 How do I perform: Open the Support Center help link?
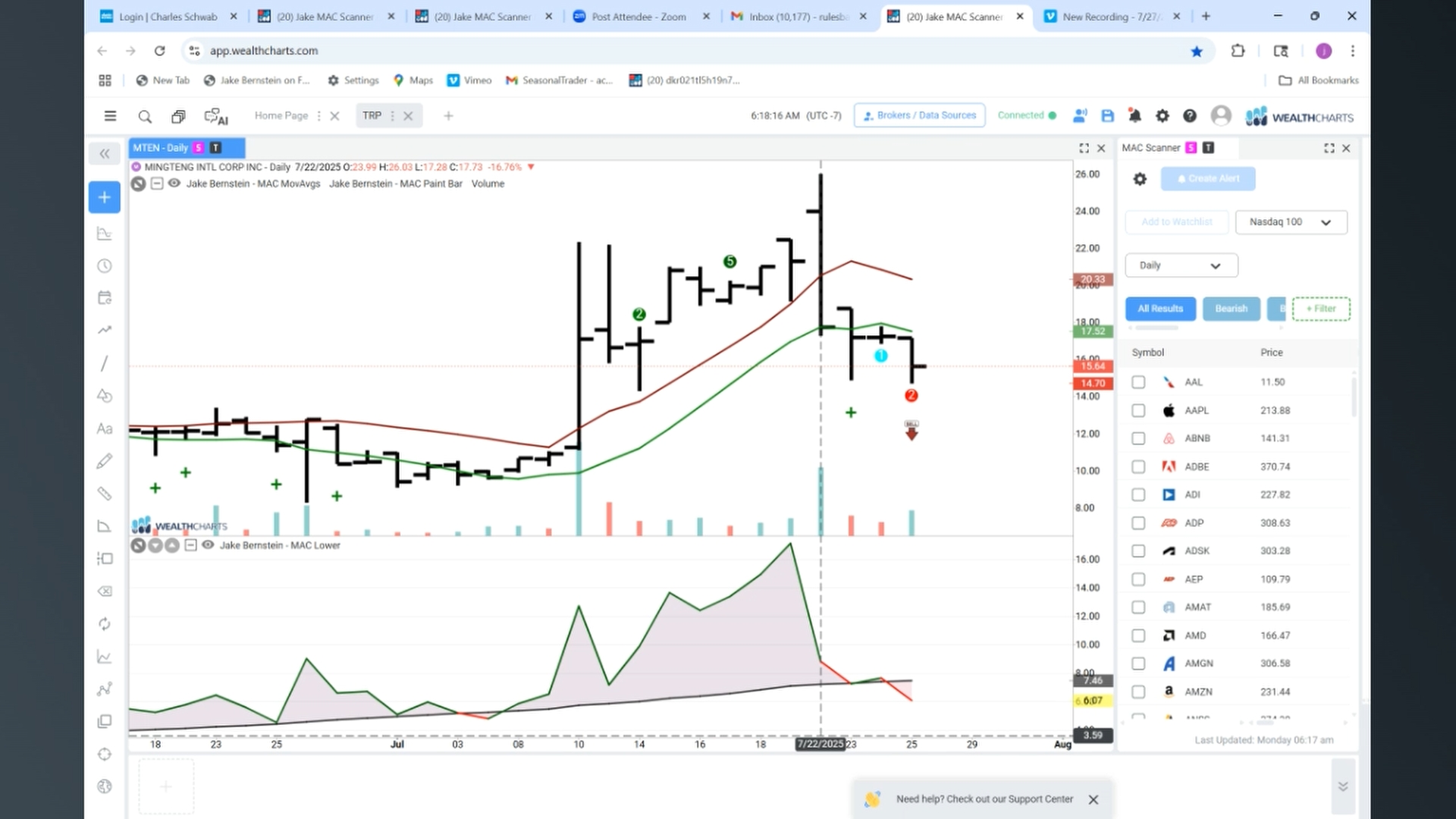click(x=984, y=799)
